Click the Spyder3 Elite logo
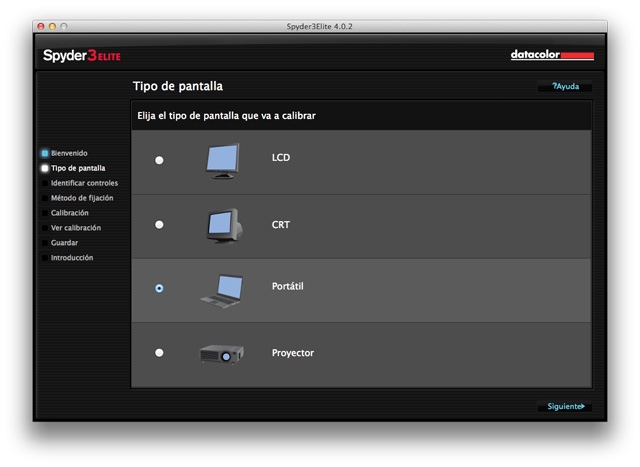 (x=82, y=56)
